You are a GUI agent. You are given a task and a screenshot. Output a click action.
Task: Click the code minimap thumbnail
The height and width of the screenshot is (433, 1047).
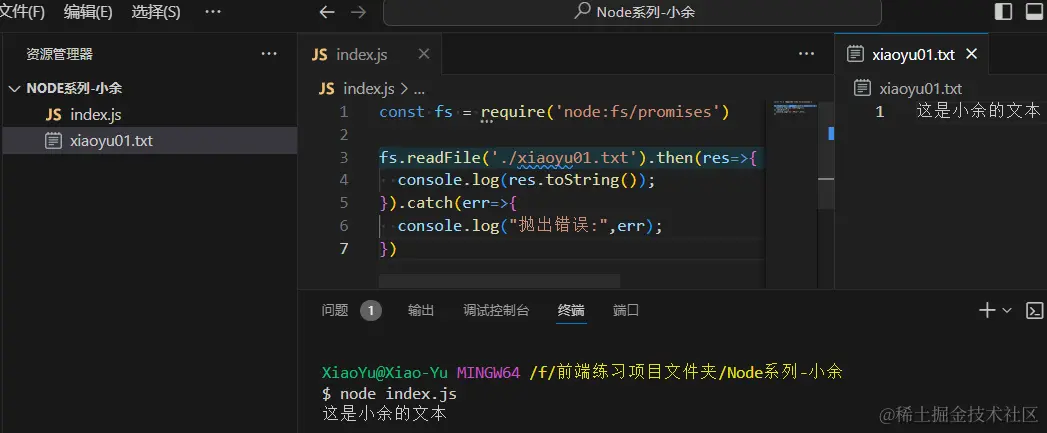[x=795, y=107]
